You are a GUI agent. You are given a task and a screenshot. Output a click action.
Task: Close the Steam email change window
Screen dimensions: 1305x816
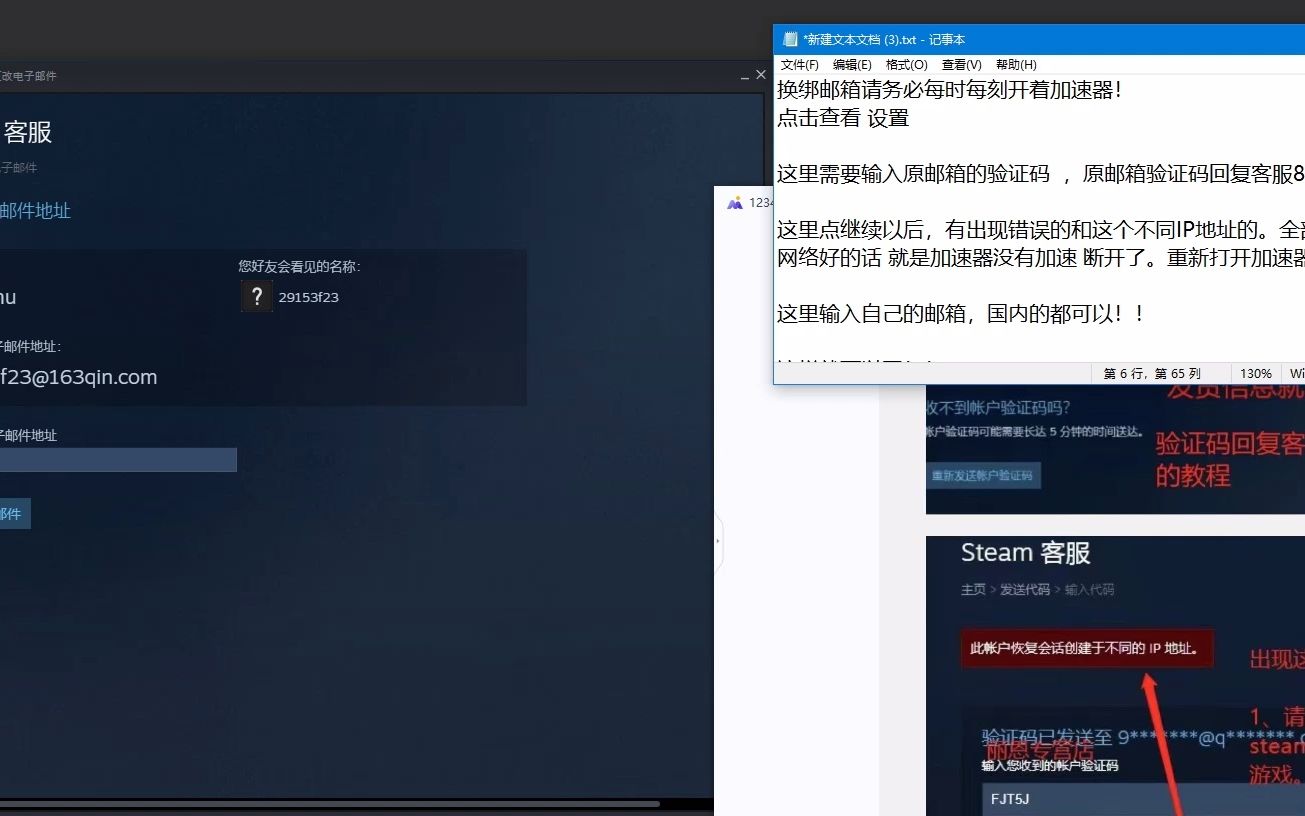tap(760, 75)
